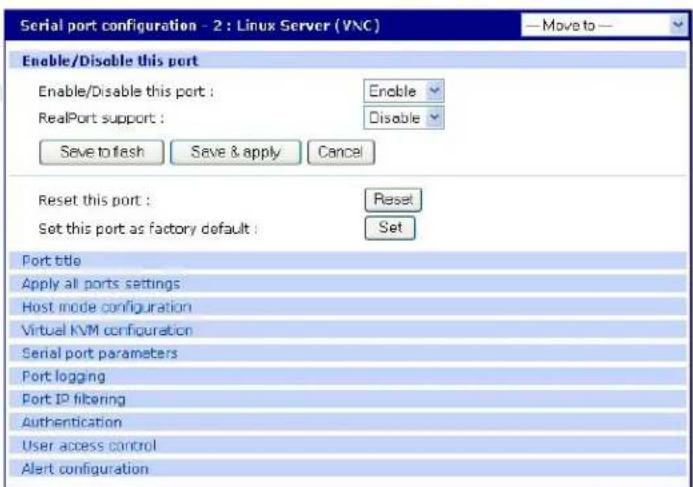693x487 pixels.
Task: Click 'Set this port as factory default' label
Action: 148,229
